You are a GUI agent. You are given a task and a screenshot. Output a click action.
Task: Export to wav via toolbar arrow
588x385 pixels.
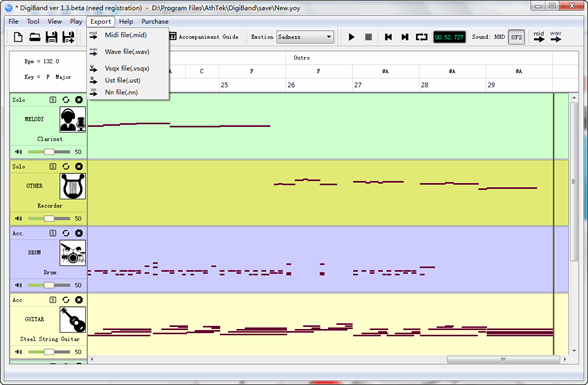click(556, 37)
